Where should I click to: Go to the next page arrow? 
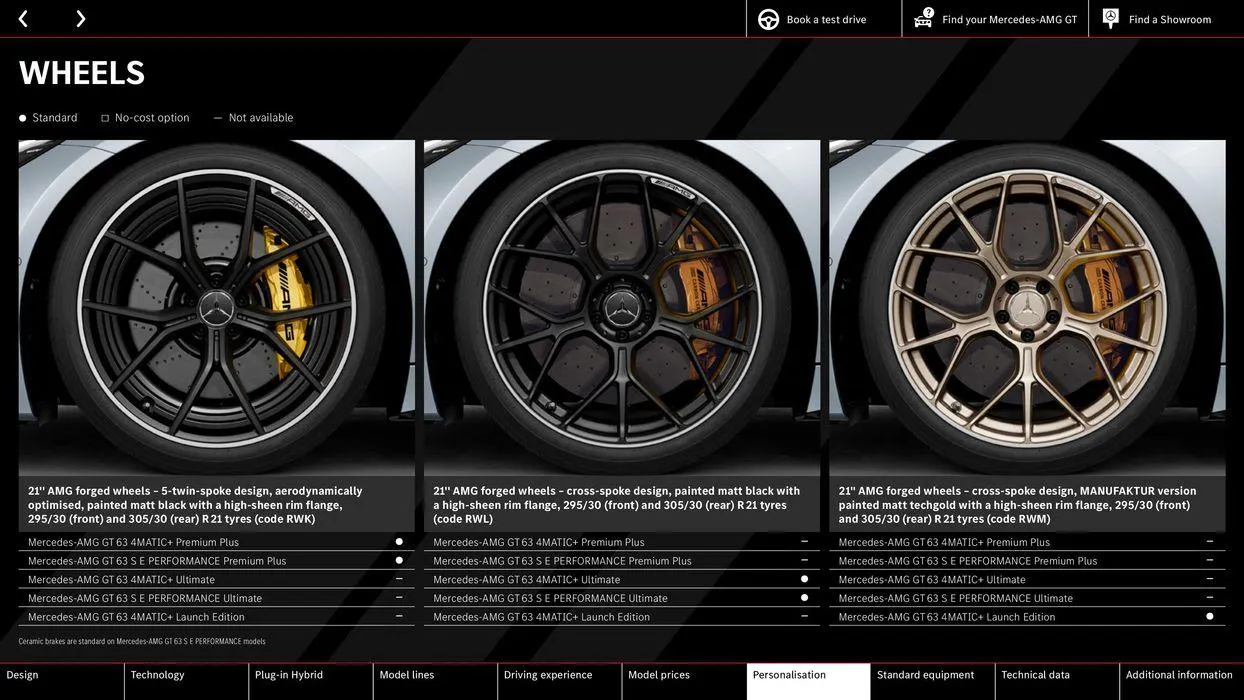80,19
